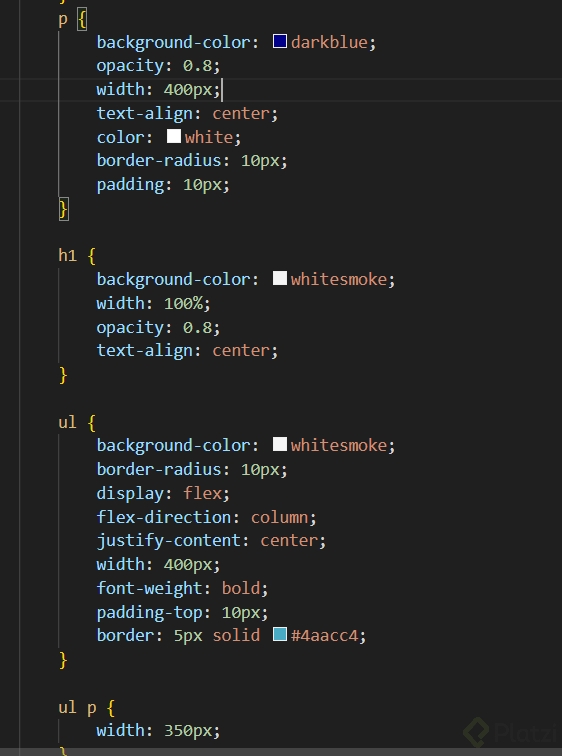Image resolution: width=562 pixels, height=756 pixels.
Task: Open the darkblue color swatch picker
Action: click(x=280, y=41)
